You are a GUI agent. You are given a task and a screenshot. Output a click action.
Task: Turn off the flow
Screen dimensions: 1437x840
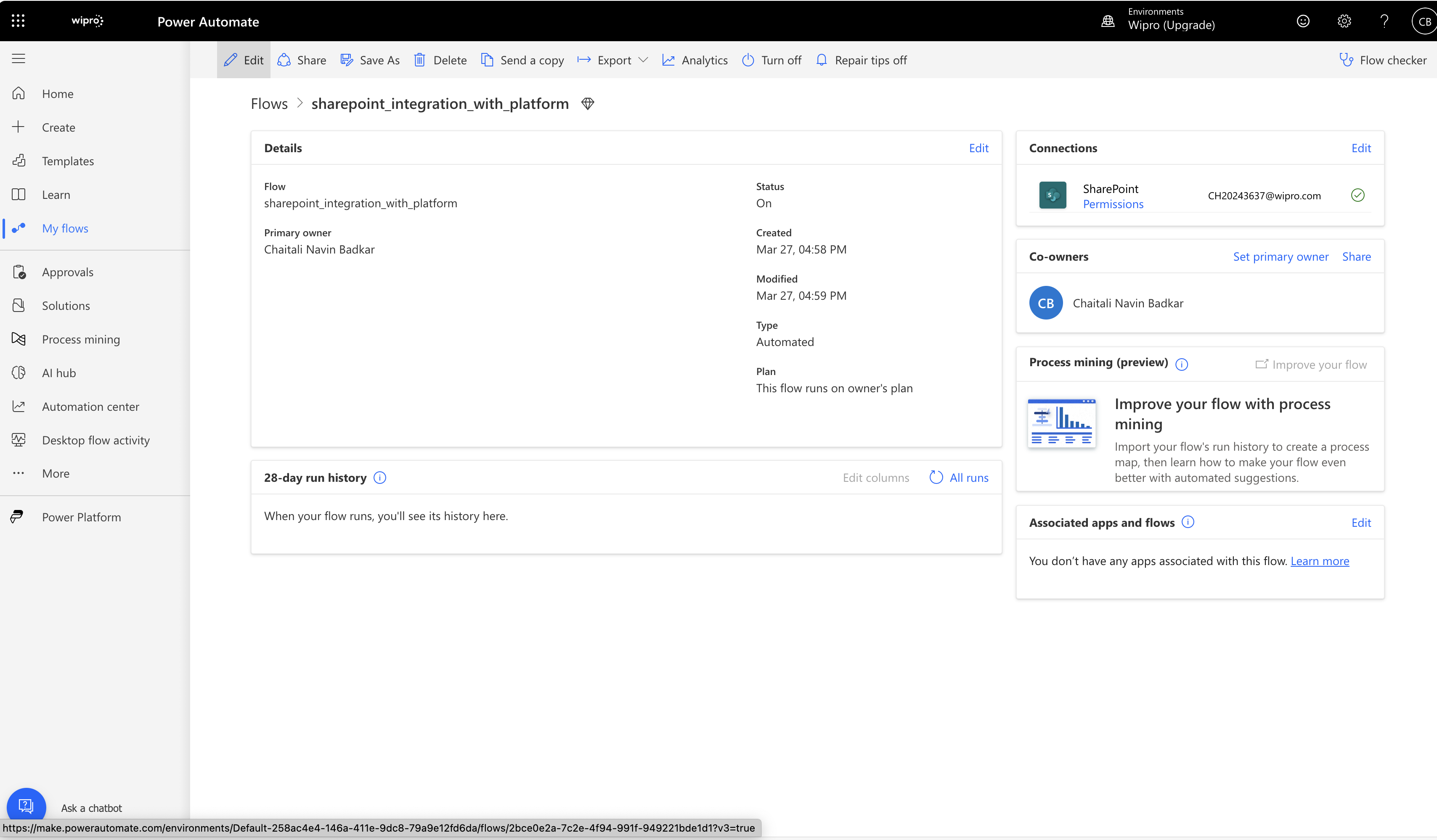click(x=772, y=60)
